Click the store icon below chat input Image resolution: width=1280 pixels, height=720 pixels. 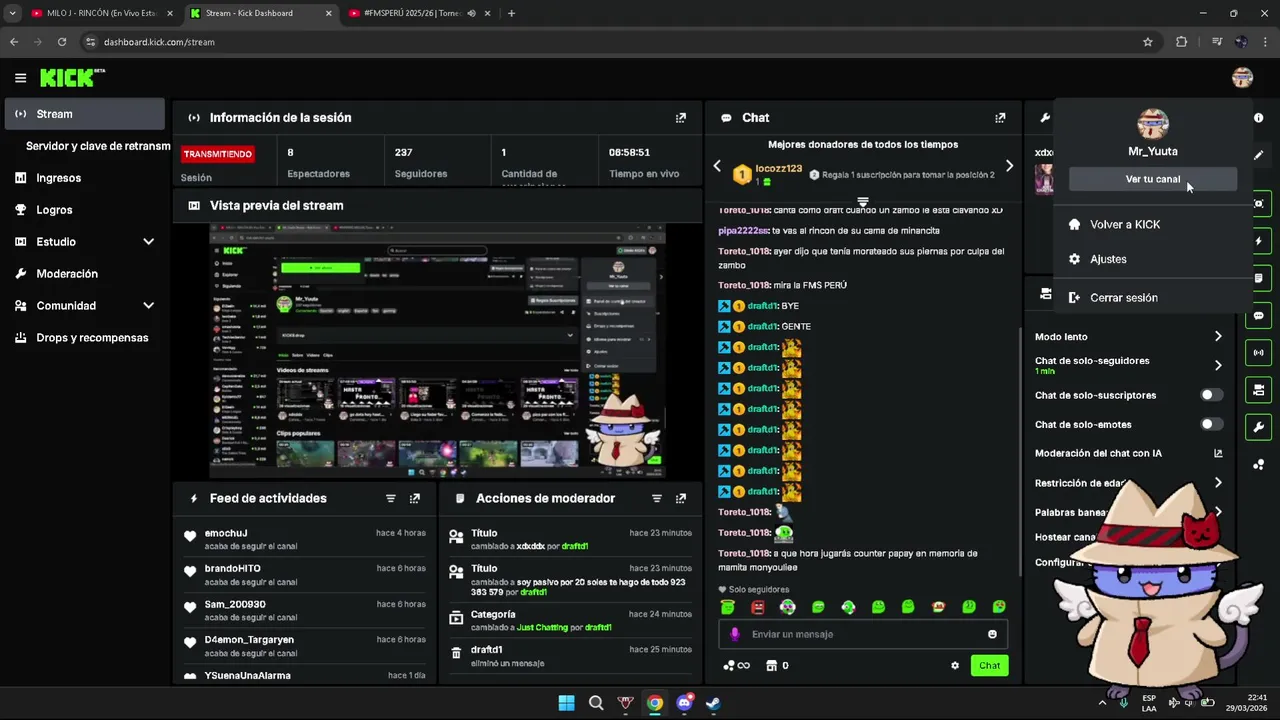(x=771, y=666)
